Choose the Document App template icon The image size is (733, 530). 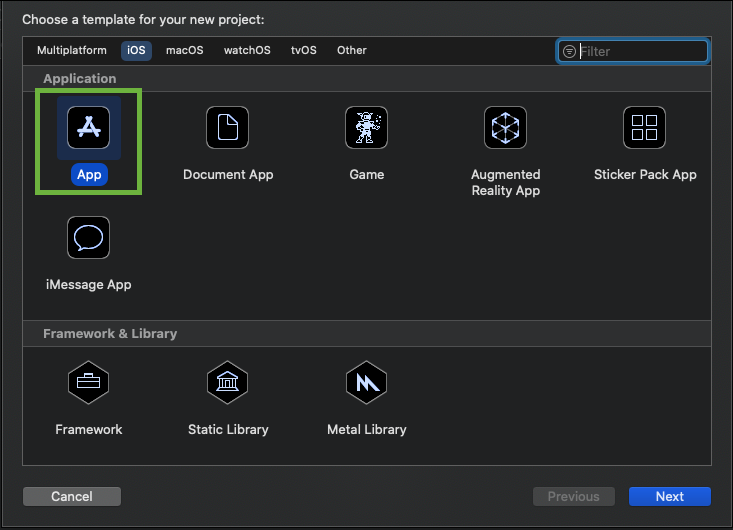point(228,128)
